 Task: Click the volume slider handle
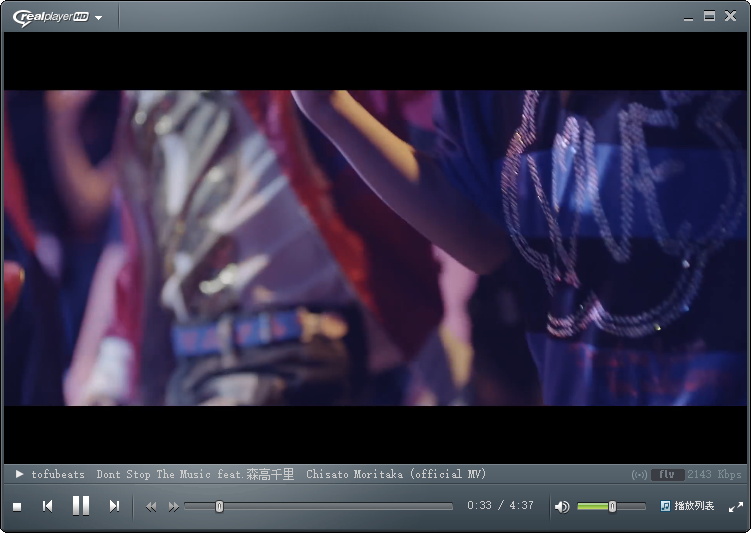(x=612, y=506)
